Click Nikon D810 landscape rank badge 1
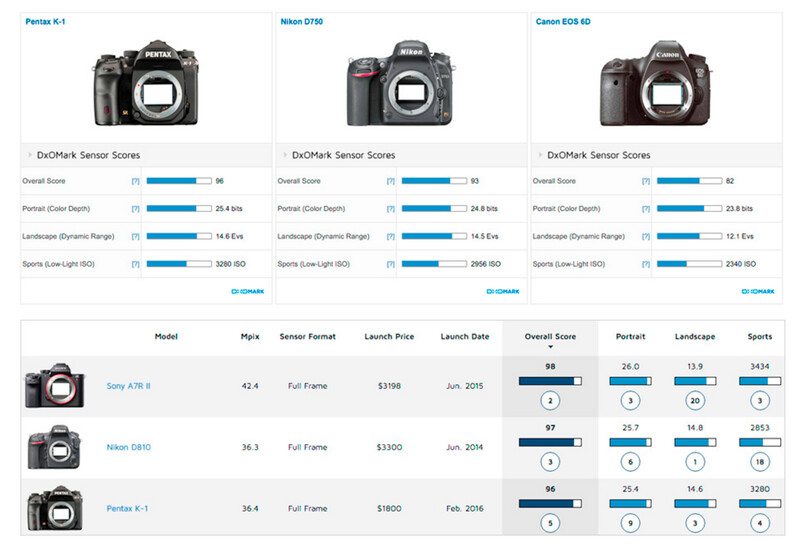 coord(695,462)
